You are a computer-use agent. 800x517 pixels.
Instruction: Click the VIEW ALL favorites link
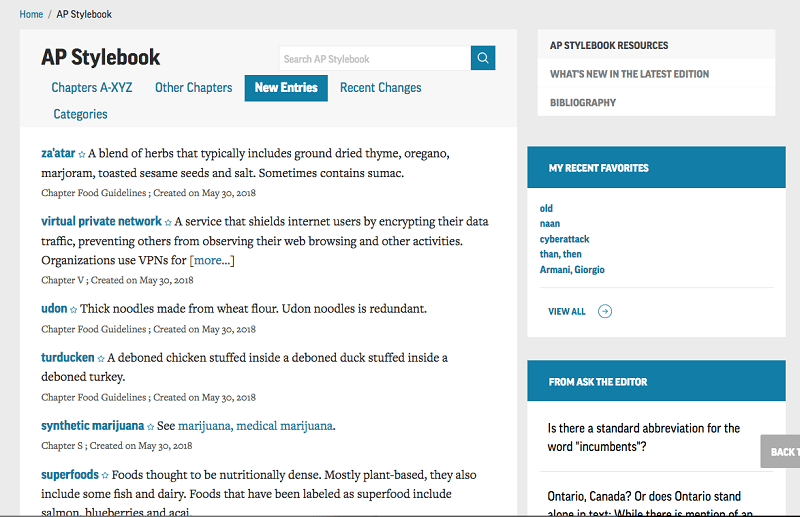pyautogui.click(x=566, y=311)
